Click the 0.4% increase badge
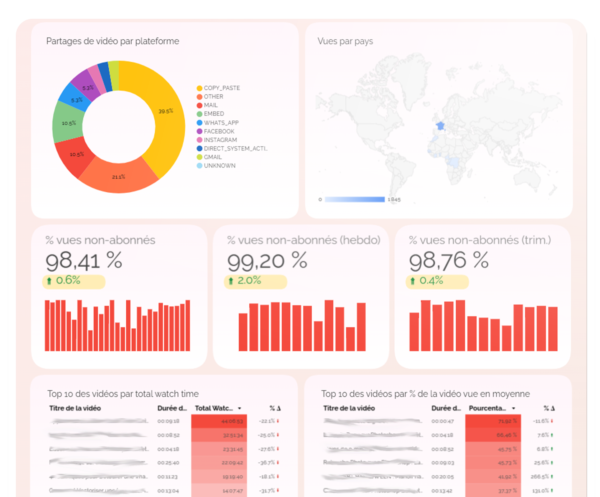This screenshot has width=600, height=497. [x=437, y=281]
